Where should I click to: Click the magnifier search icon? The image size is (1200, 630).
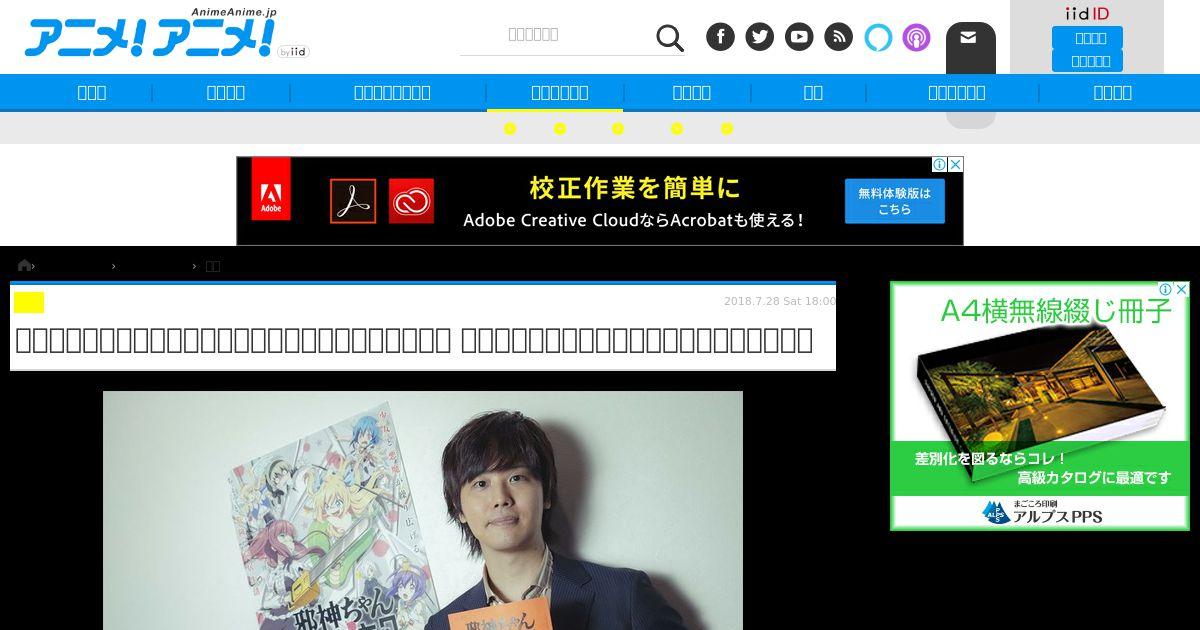pos(670,38)
